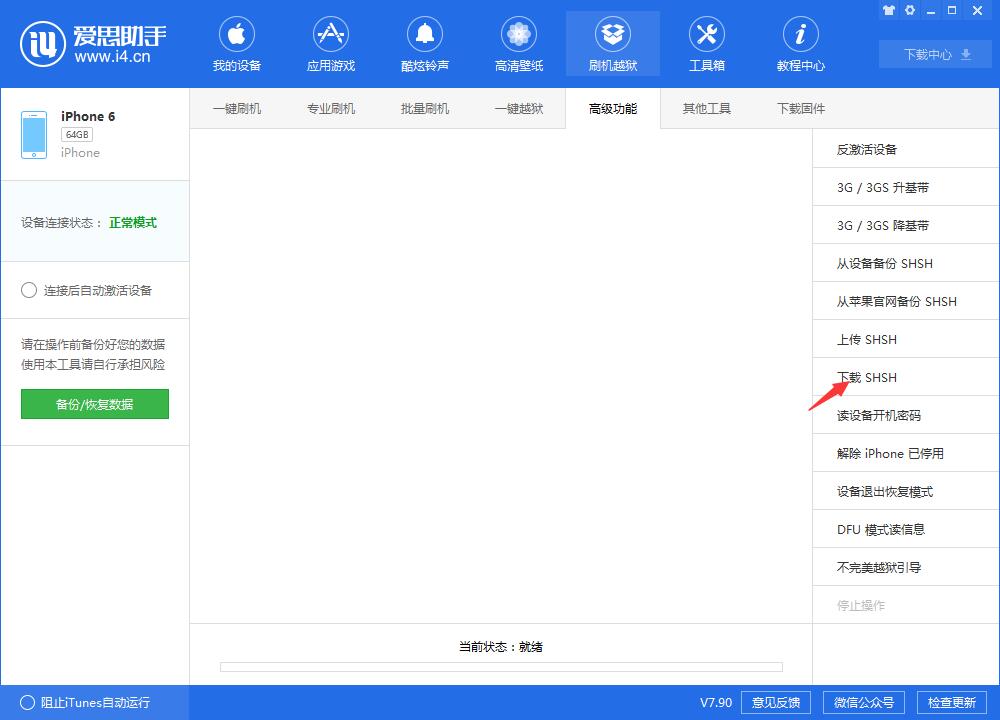Open 下载中心 download center
Screen dimensions: 1000x720
coord(937,55)
